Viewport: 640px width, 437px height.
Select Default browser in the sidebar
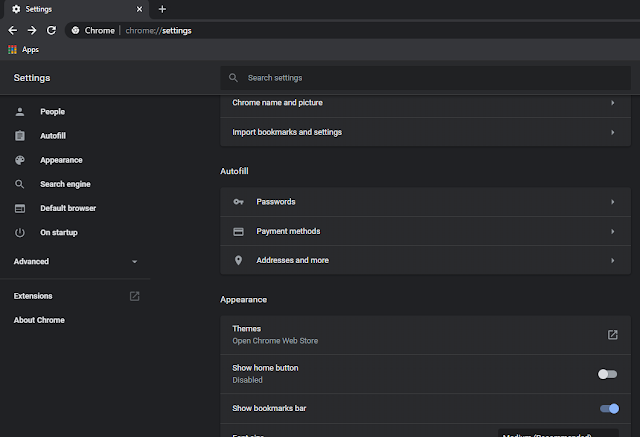(x=68, y=208)
